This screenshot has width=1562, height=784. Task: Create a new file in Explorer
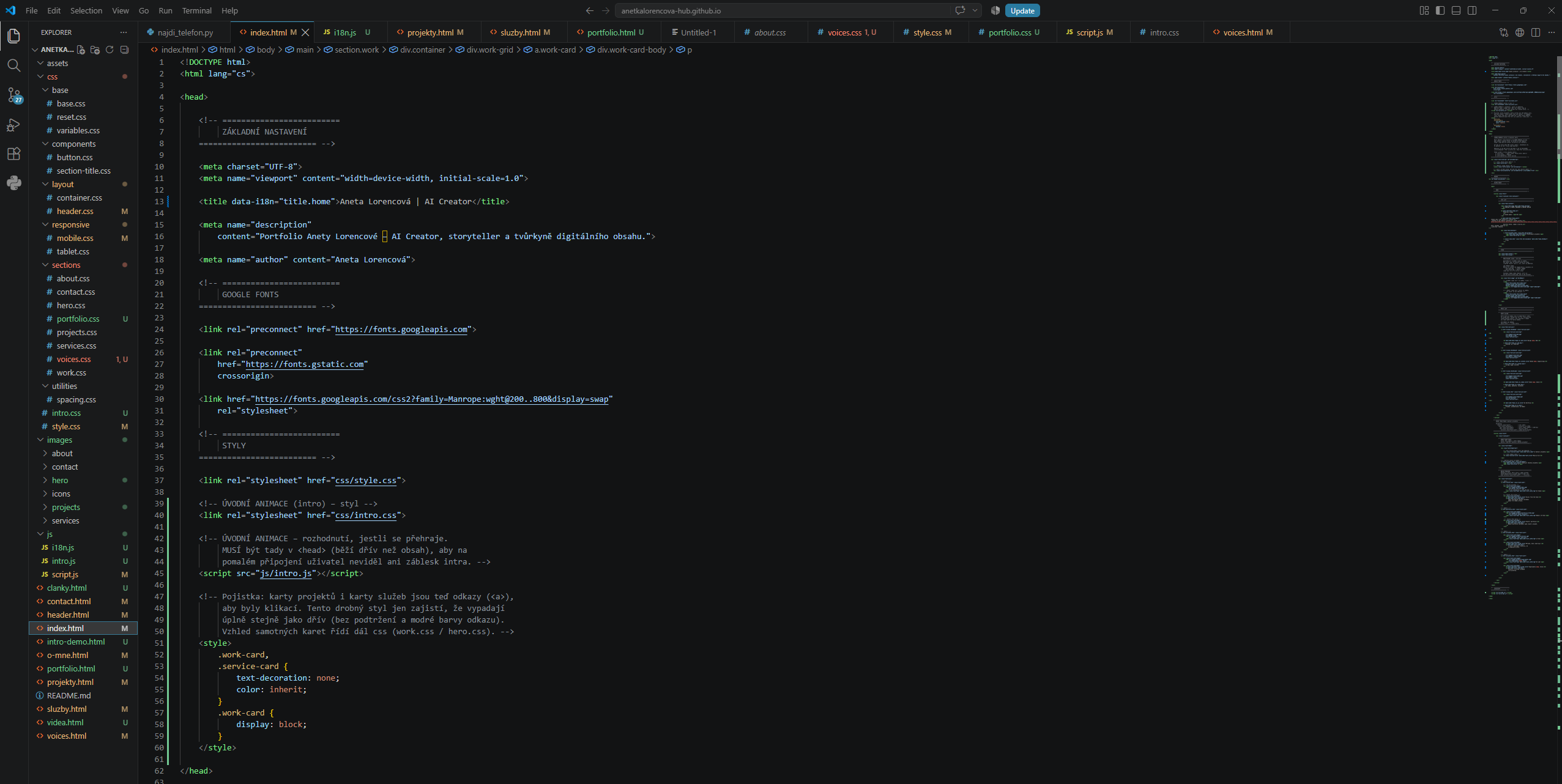click(81, 50)
